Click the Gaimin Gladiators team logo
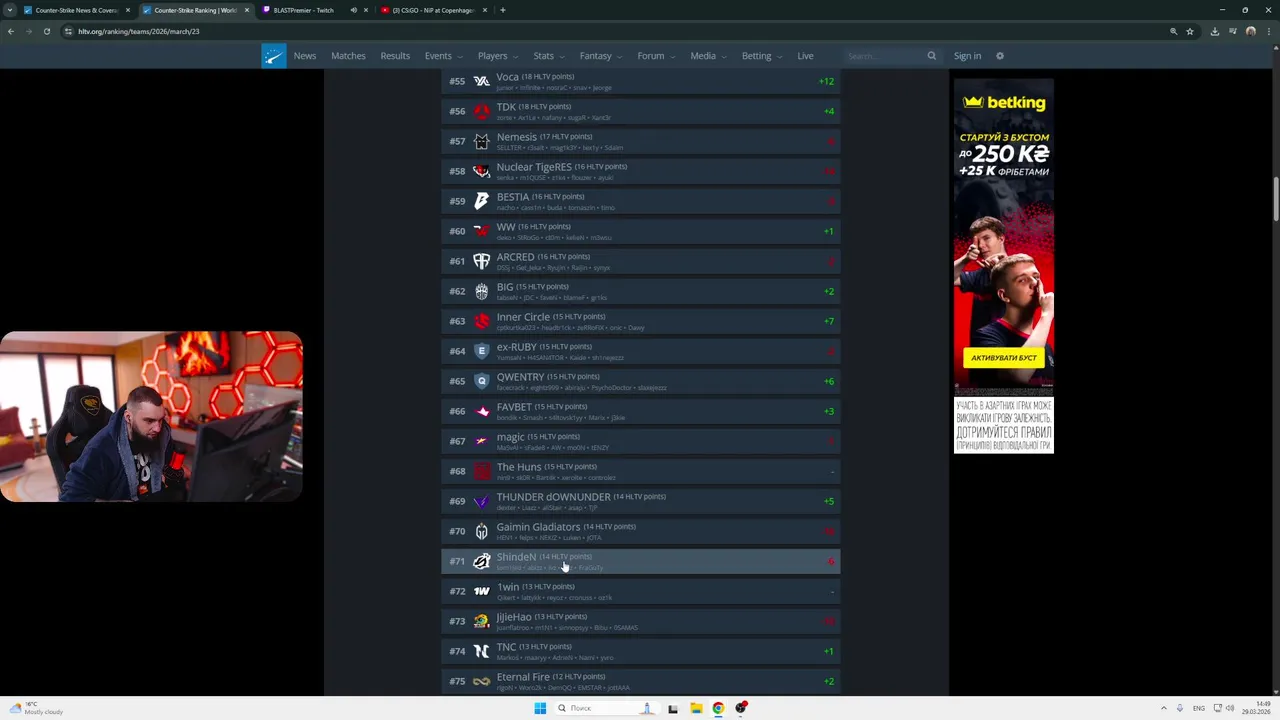 click(x=481, y=531)
